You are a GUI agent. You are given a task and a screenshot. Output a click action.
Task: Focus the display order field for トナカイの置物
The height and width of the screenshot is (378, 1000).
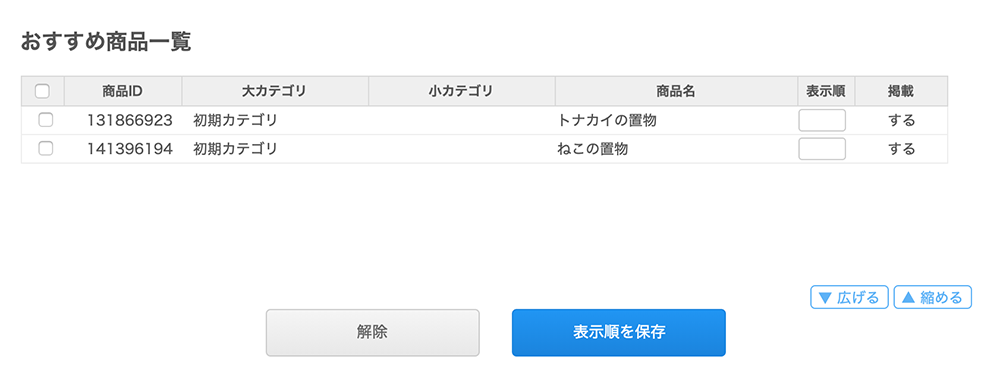pos(822,120)
